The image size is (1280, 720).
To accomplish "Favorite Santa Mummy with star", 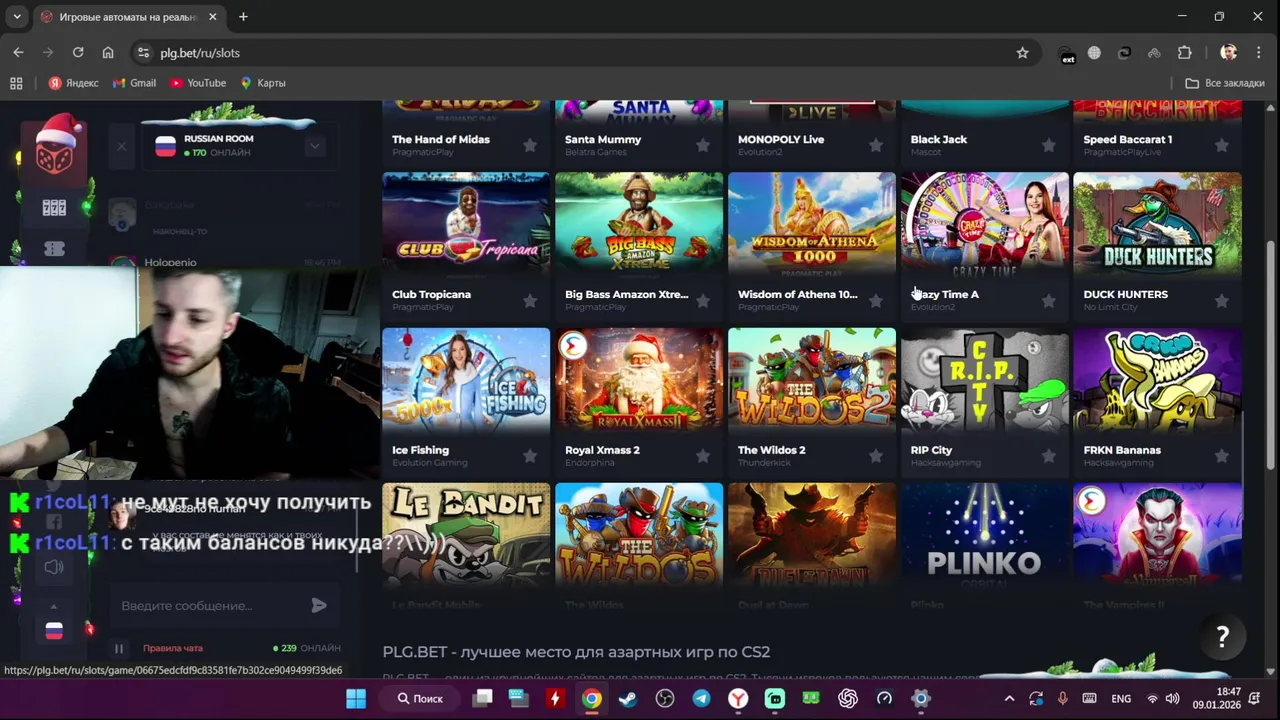I will [703, 146].
